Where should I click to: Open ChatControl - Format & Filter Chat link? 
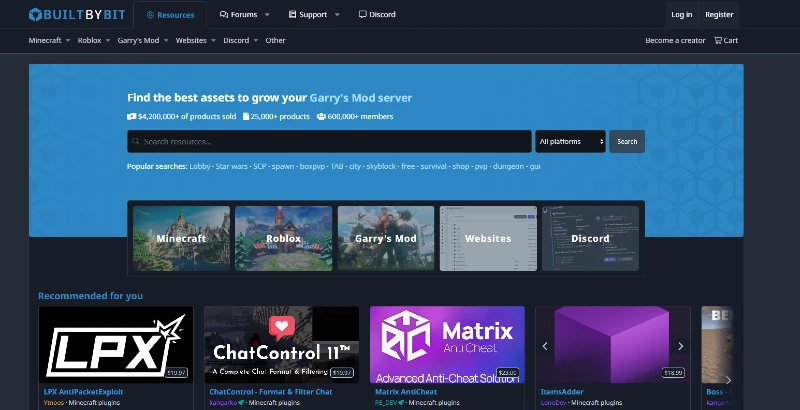coord(270,392)
